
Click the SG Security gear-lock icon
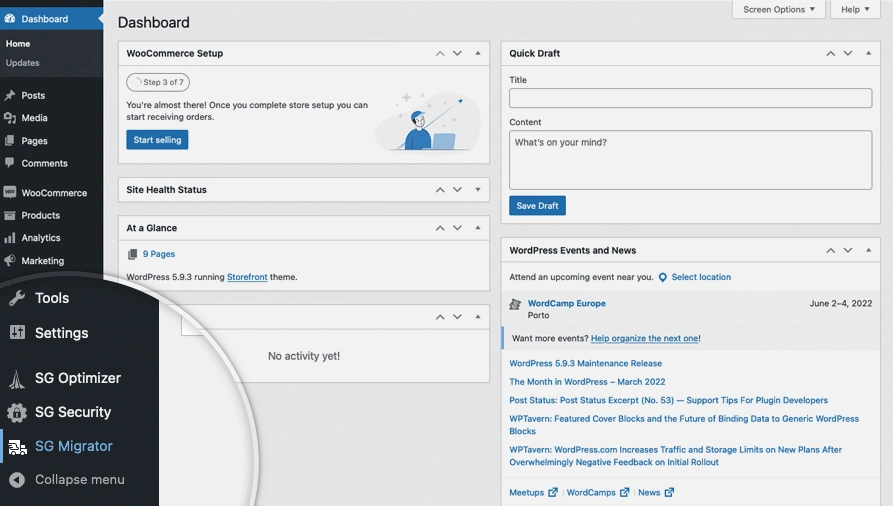coord(17,412)
